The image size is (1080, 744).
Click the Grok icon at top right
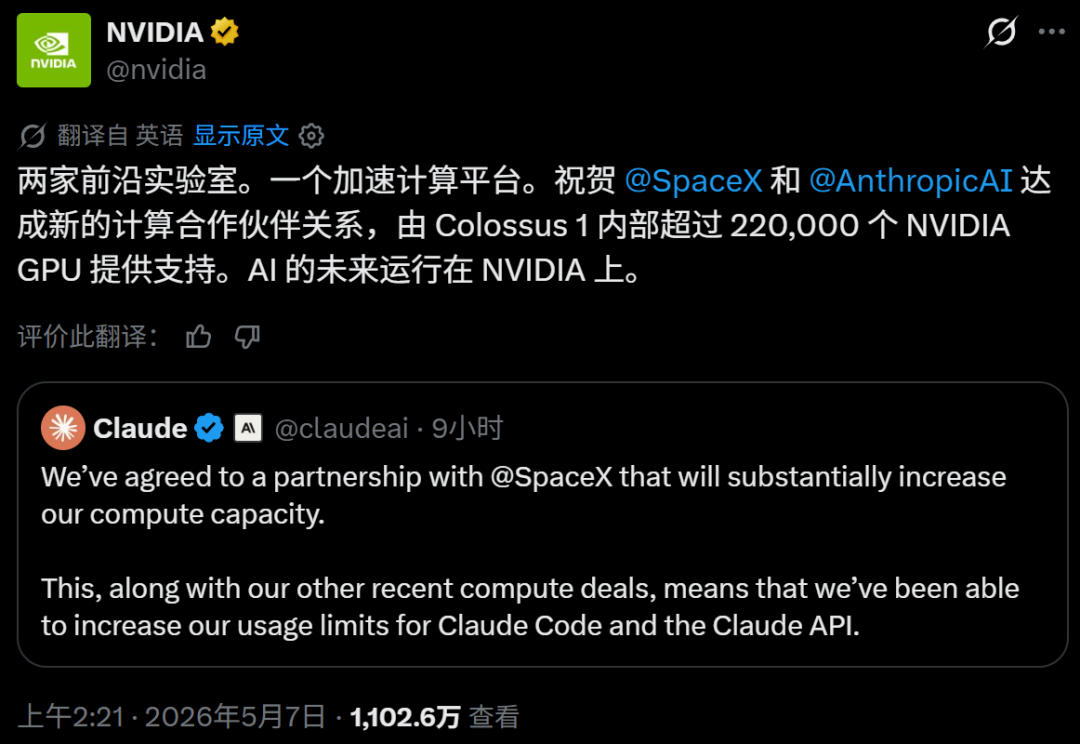coord(1001,32)
